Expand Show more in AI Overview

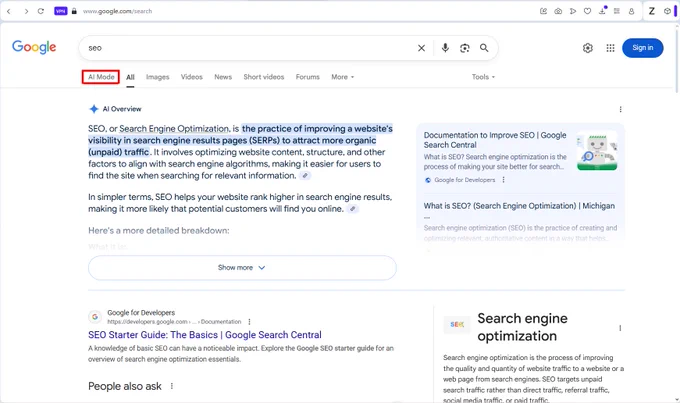[x=242, y=268]
